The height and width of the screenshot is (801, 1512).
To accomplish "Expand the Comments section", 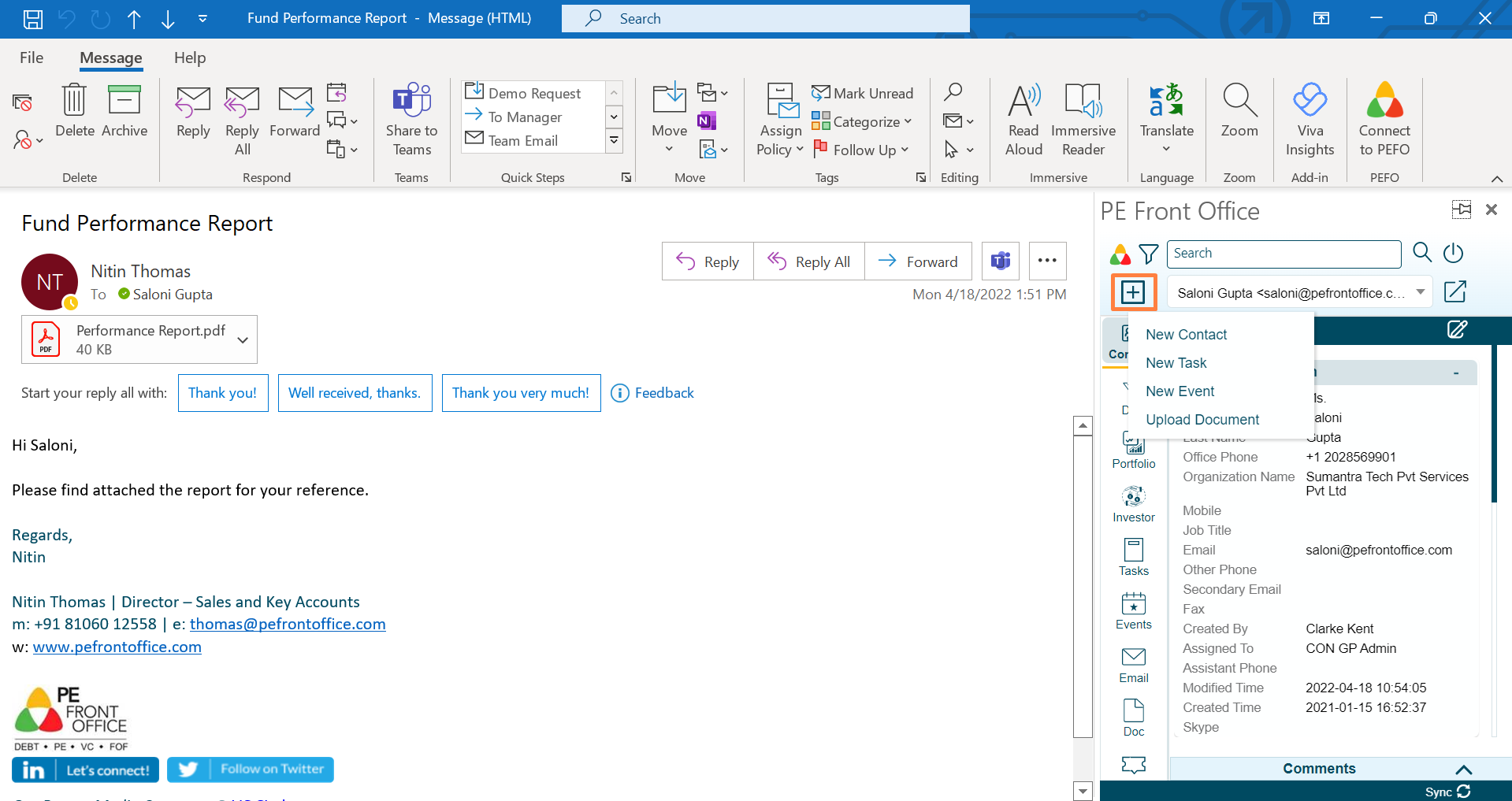I will (1463, 769).
